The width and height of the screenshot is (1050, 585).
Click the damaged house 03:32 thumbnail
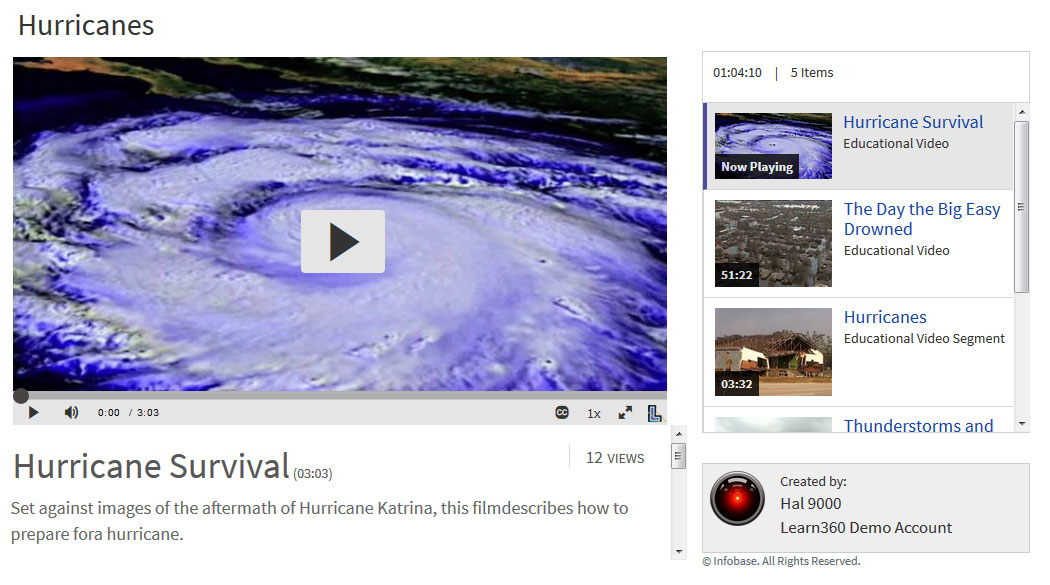tap(773, 352)
